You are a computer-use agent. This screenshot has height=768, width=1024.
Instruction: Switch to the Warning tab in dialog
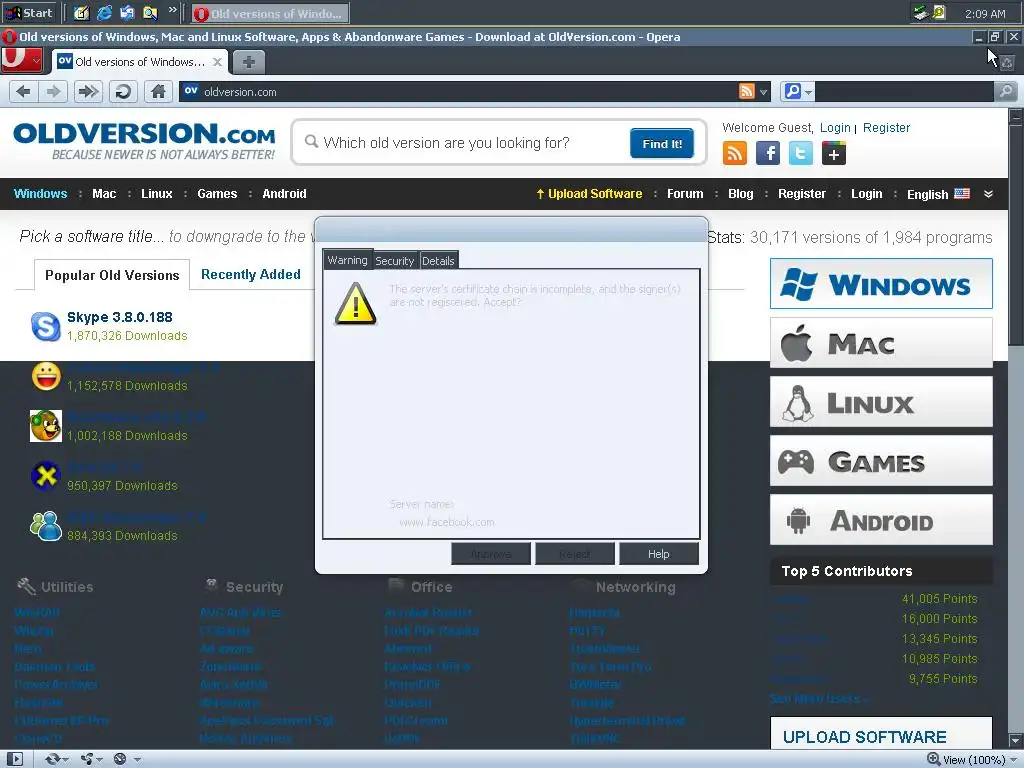click(x=347, y=260)
